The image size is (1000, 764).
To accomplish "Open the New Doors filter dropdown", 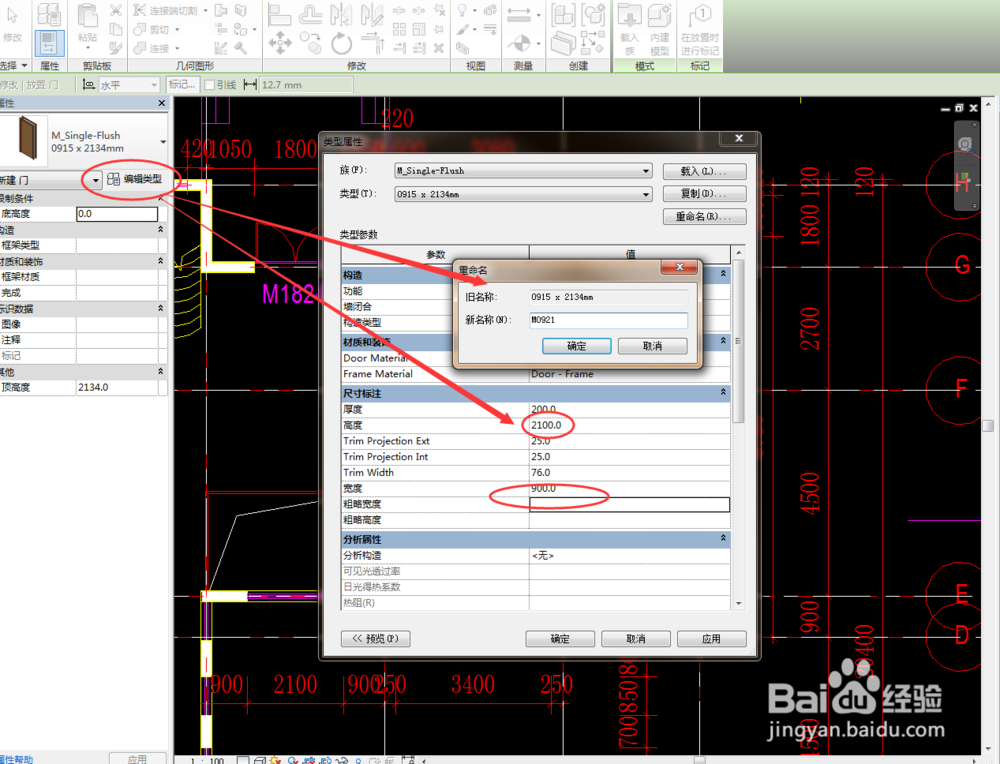I will [x=96, y=180].
